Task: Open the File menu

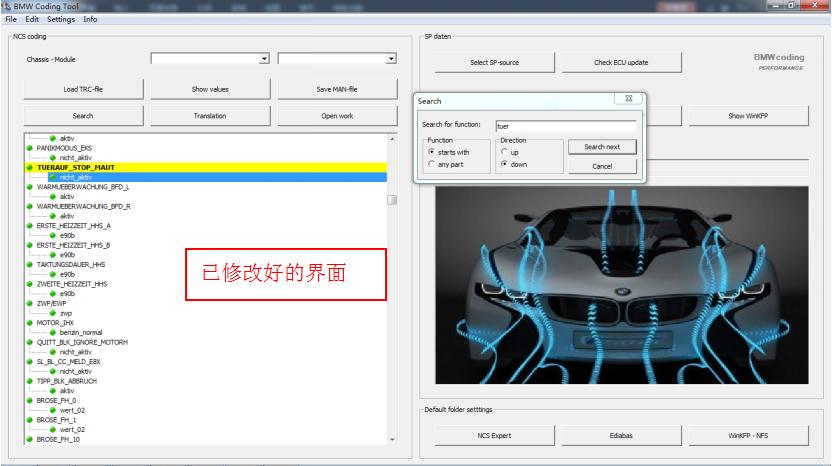Action: point(11,19)
